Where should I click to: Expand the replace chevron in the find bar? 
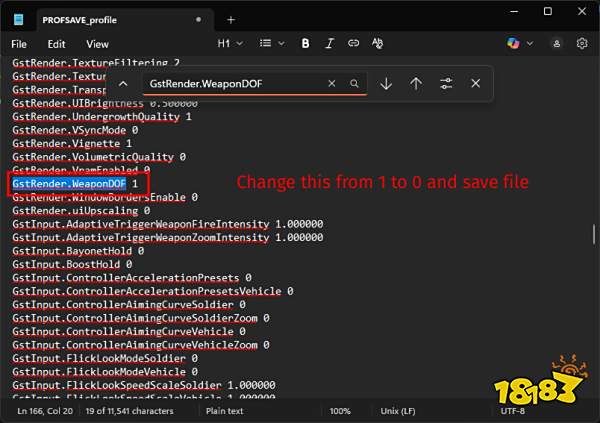(x=123, y=84)
